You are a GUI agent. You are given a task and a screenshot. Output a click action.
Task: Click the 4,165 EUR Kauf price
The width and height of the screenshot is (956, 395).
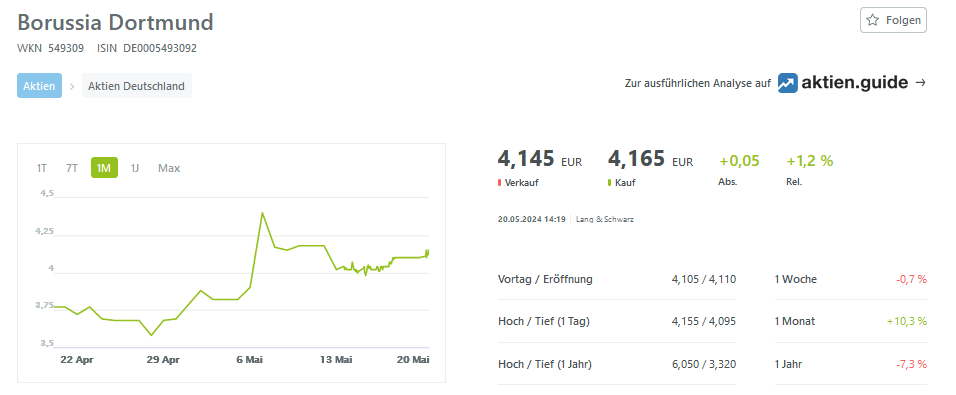pos(651,159)
